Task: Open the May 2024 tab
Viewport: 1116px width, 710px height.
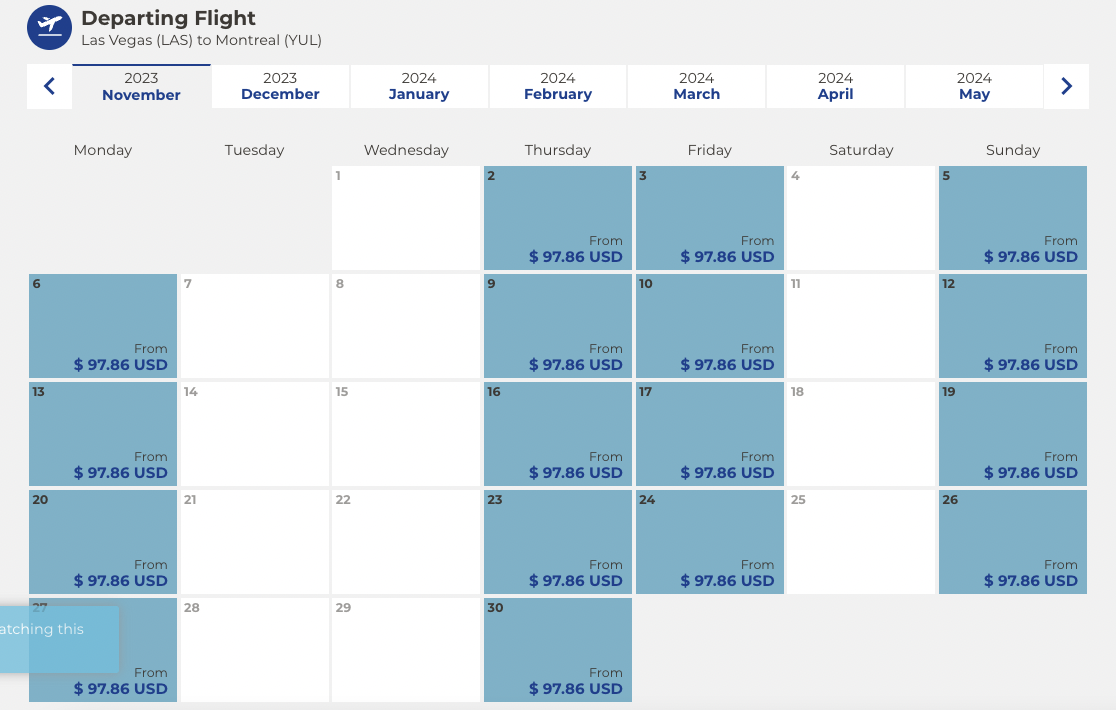Action: pyautogui.click(x=973, y=85)
